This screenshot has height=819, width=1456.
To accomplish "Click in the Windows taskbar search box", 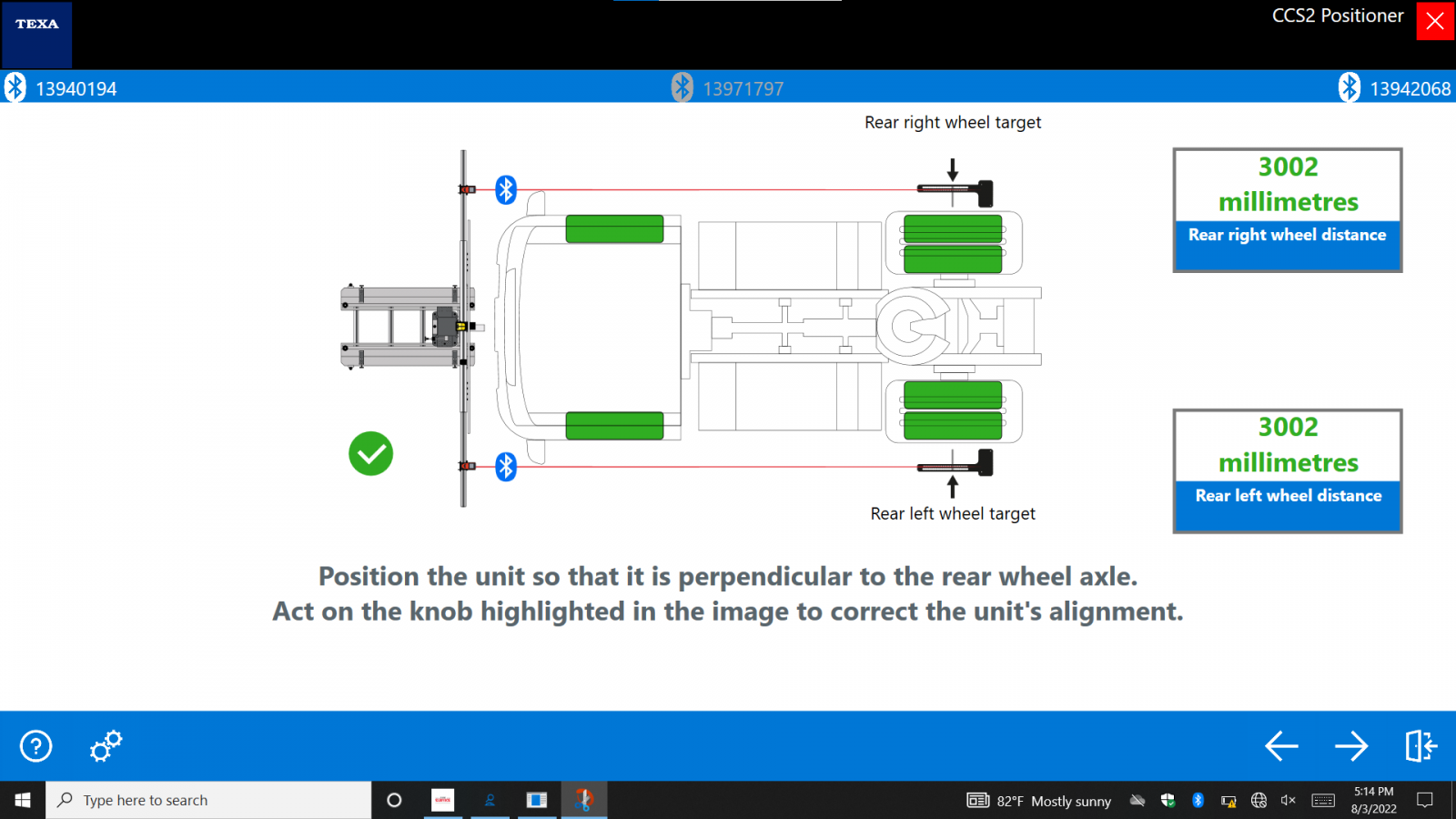I will tap(209, 800).
